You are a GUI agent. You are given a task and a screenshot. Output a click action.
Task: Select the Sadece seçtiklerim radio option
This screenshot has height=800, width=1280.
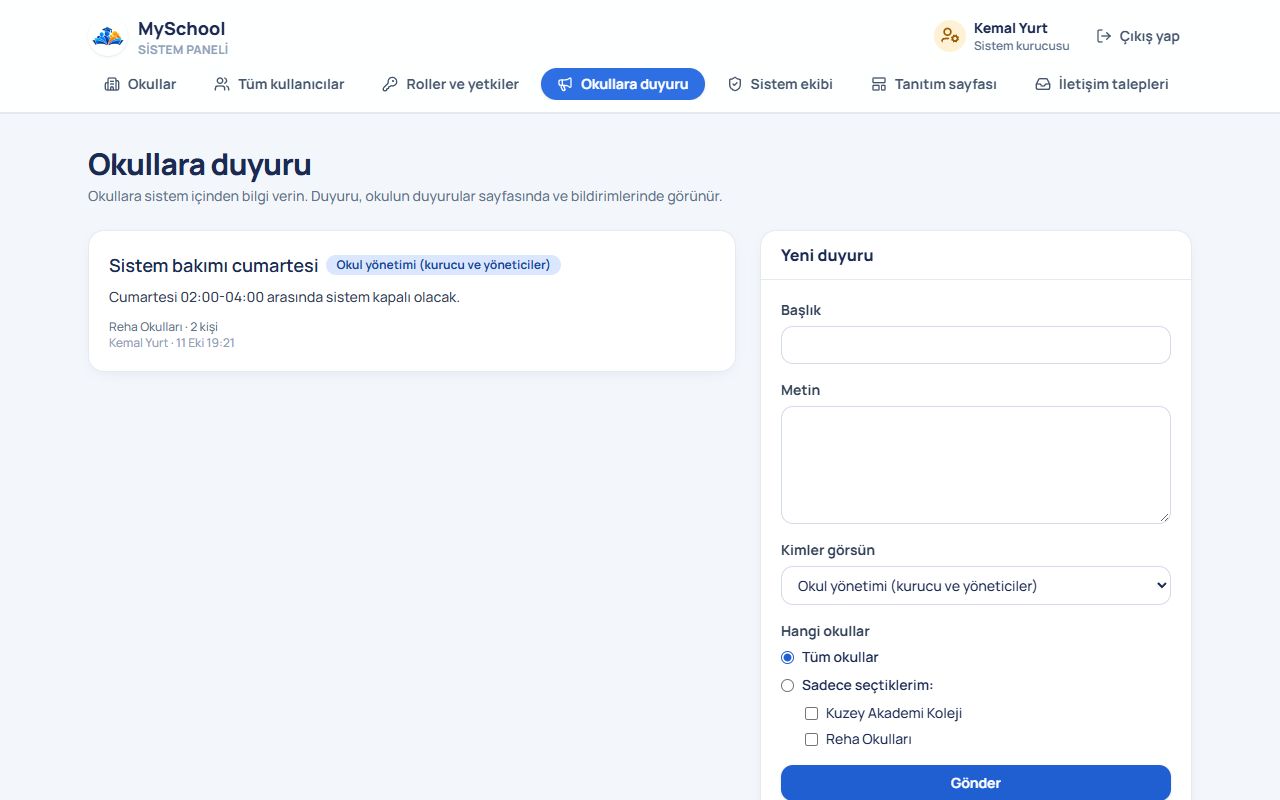(788, 685)
